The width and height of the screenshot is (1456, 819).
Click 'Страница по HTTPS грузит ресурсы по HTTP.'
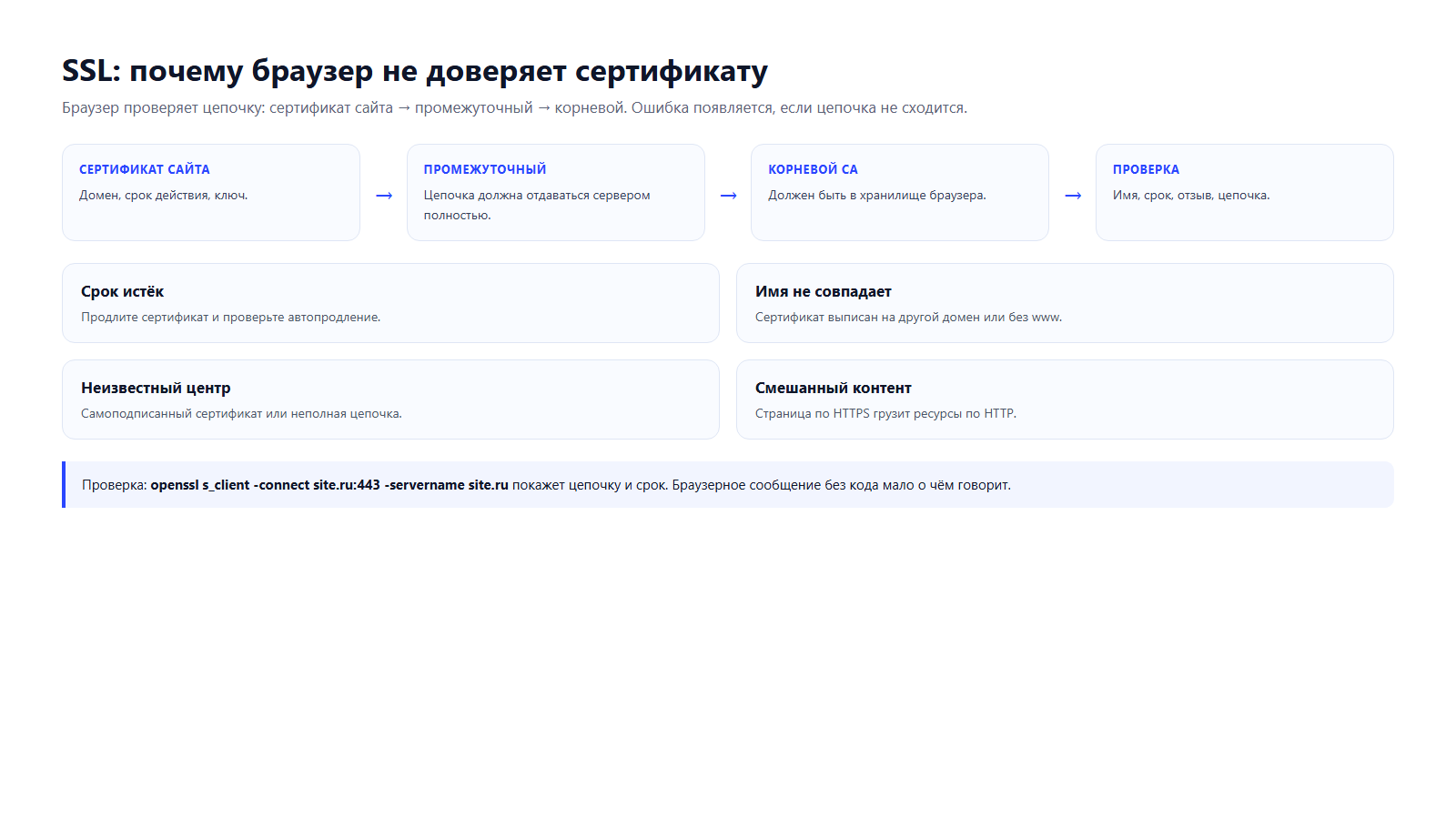(885, 413)
